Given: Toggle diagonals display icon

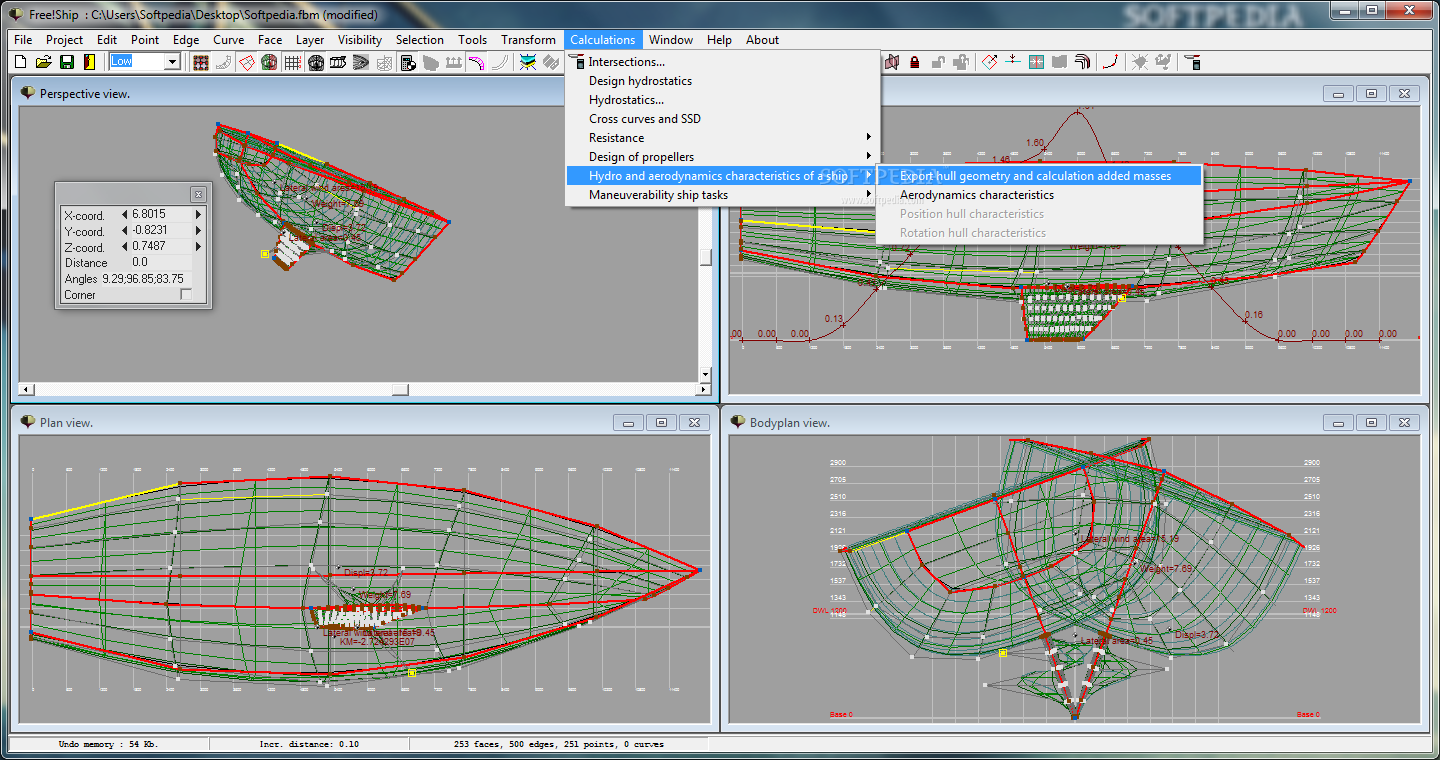Looking at the screenshot, I should 384,62.
